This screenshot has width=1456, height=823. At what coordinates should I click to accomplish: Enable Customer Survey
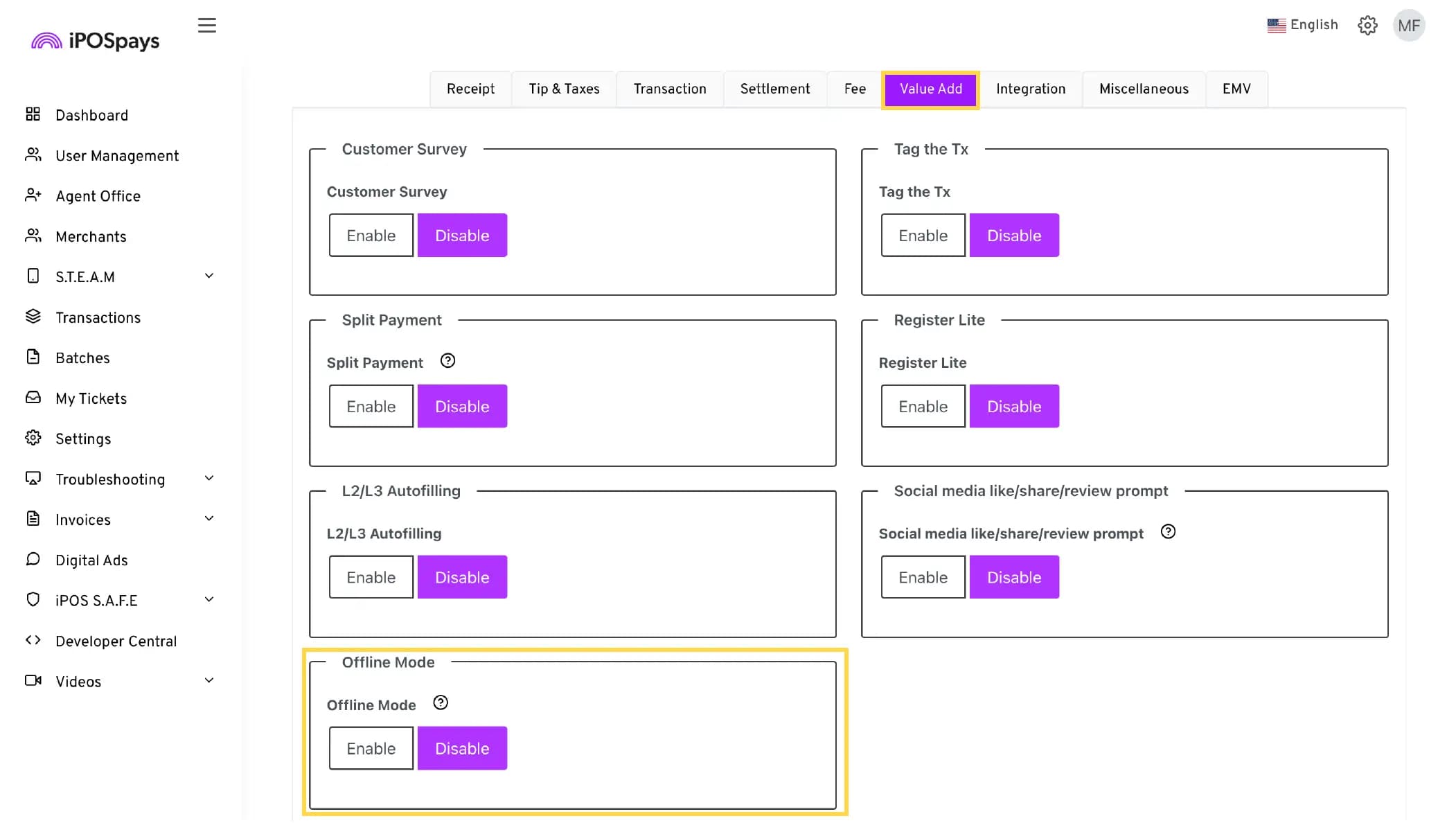[x=371, y=236]
